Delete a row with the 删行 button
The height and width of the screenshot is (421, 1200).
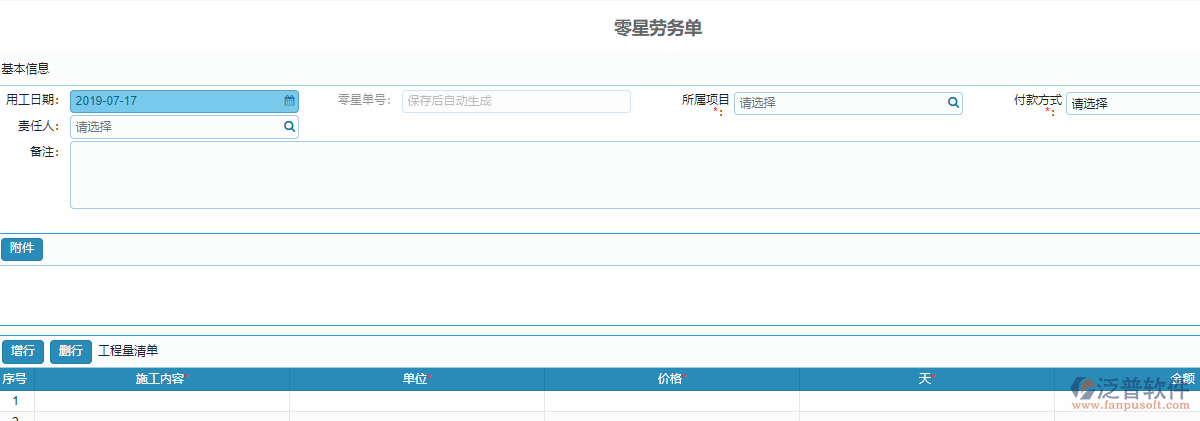click(71, 351)
